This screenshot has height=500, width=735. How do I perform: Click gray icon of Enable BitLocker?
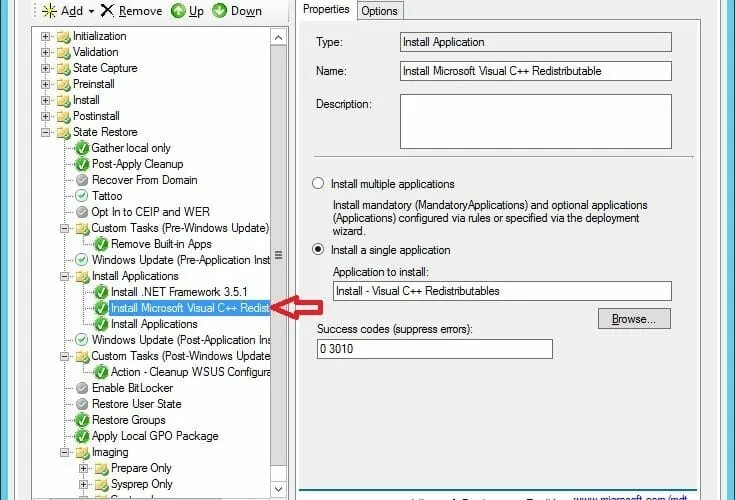click(82, 388)
